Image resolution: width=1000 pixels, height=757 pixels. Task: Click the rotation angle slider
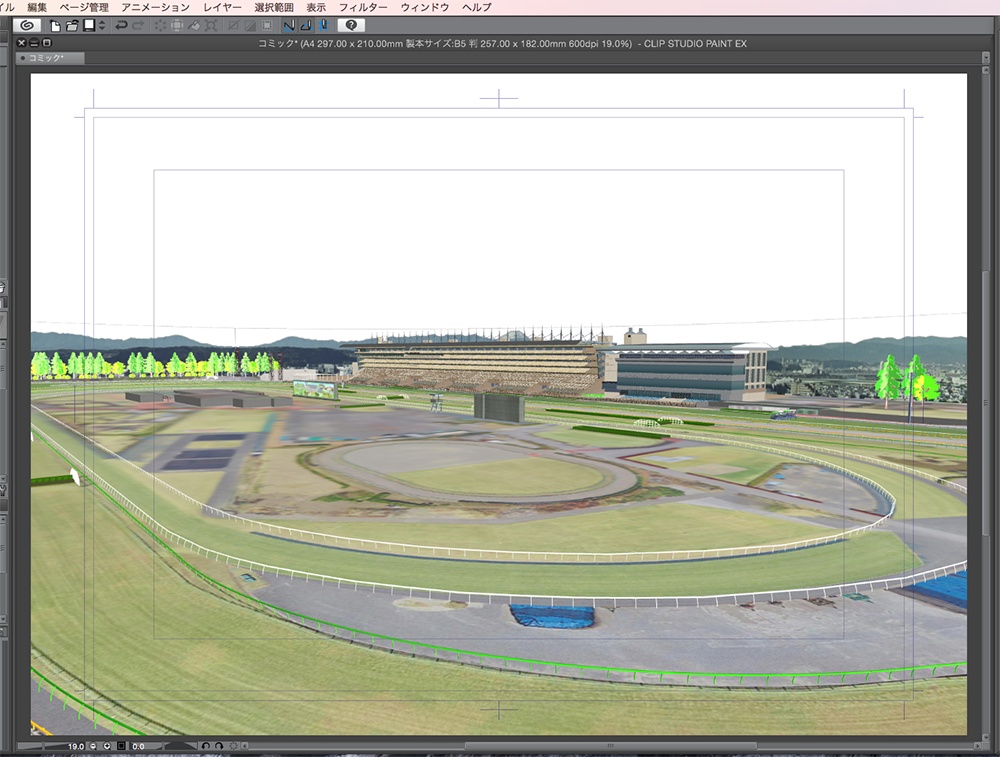(x=180, y=746)
